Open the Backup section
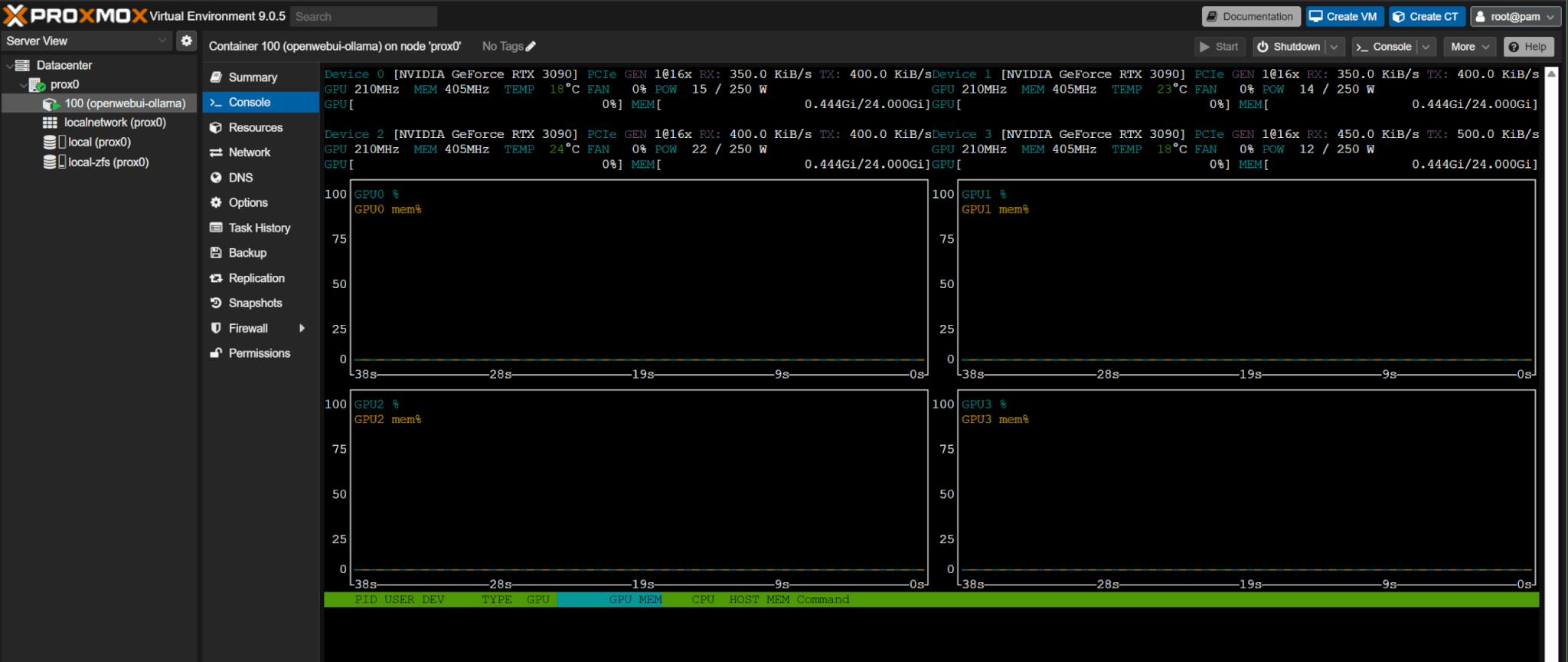The width and height of the screenshot is (1568, 662). coord(247,253)
